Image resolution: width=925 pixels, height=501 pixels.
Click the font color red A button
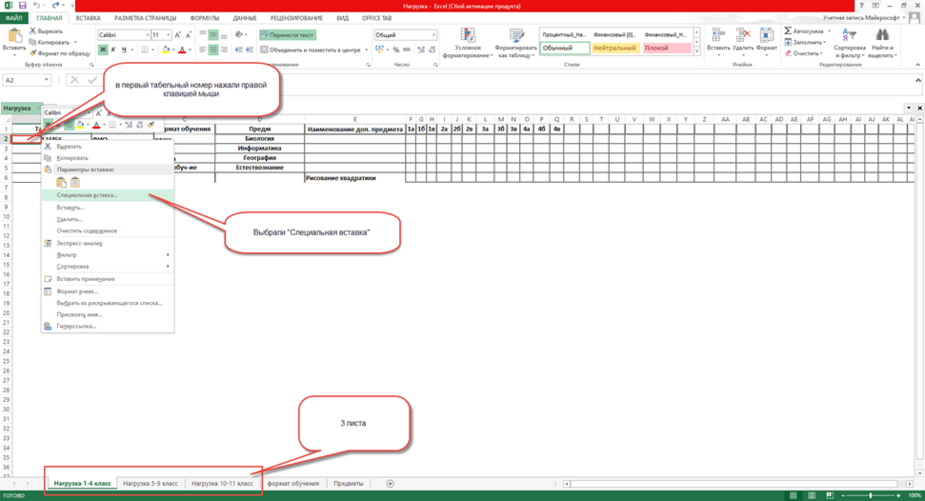(183, 49)
